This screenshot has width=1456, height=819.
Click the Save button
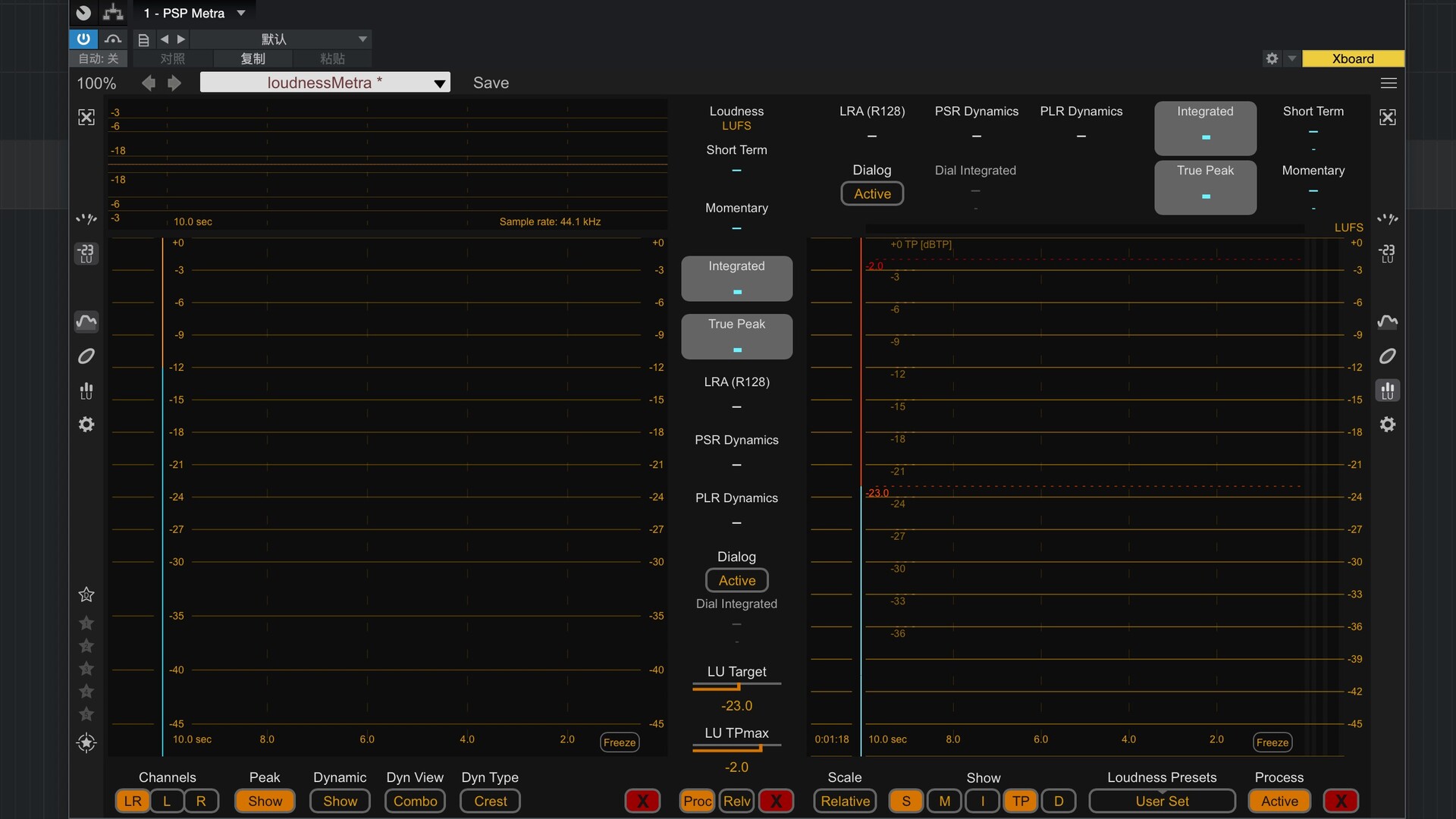[491, 83]
